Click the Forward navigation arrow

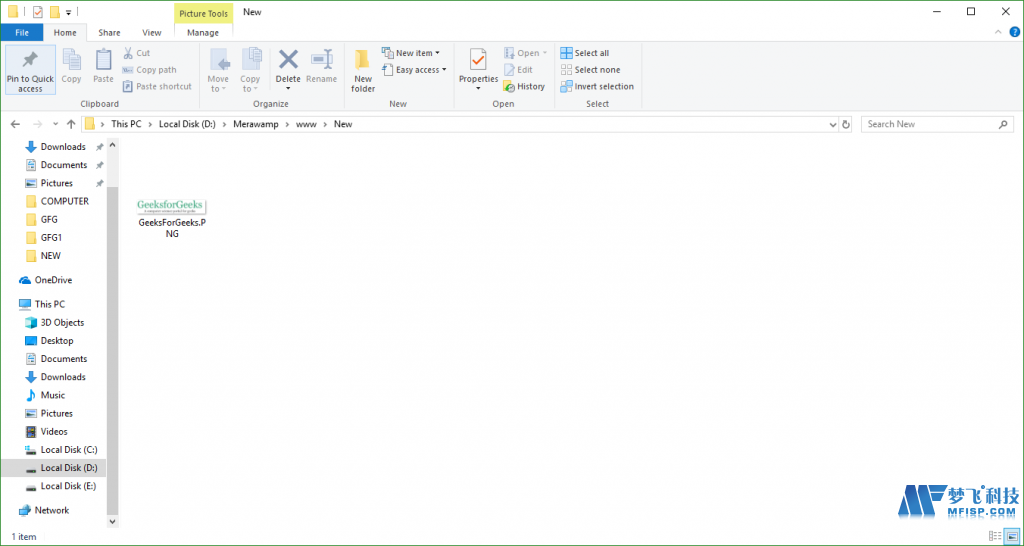click(x=37, y=124)
